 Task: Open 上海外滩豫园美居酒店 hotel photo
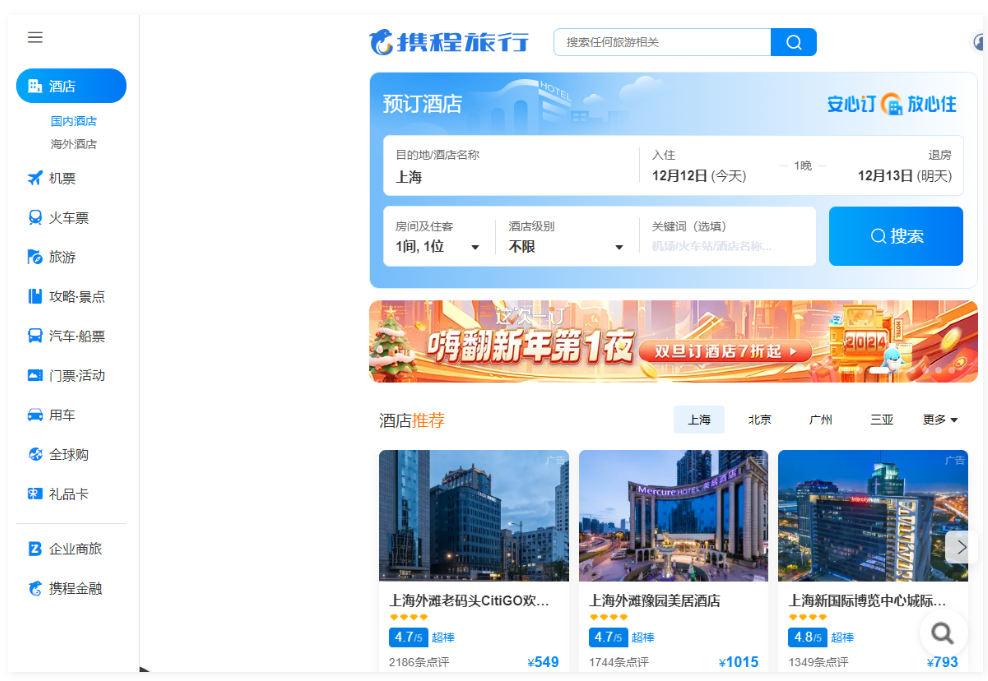(x=674, y=515)
